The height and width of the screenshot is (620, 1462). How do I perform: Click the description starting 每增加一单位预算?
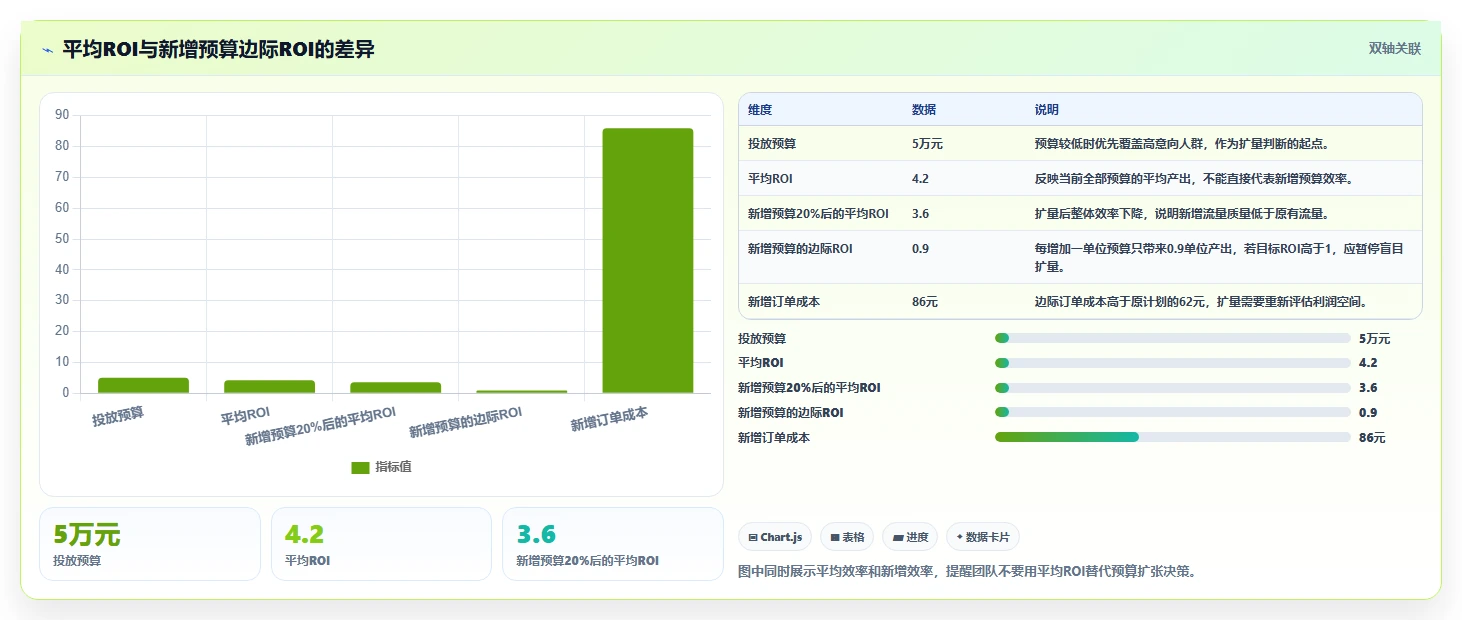pos(1219,258)
